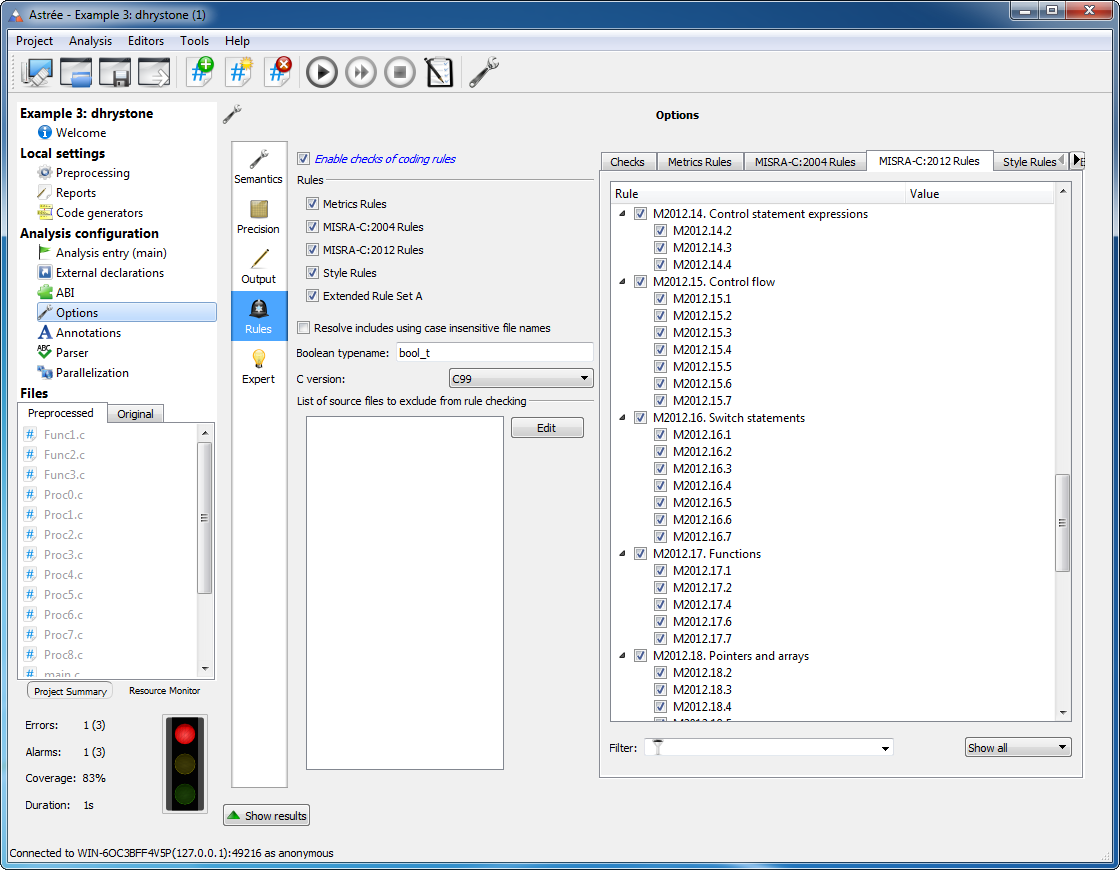Toggle the Extended Rule Set A checkbox
The height and width of the screenshot is (870, 1120).
[312, 295]
